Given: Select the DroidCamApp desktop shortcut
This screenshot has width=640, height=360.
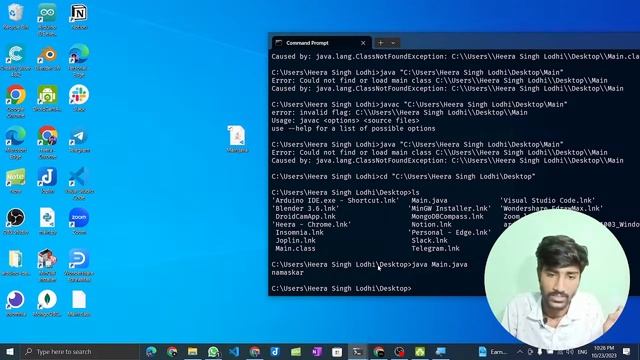Looking at the screenshot, I should click(47, 98).
